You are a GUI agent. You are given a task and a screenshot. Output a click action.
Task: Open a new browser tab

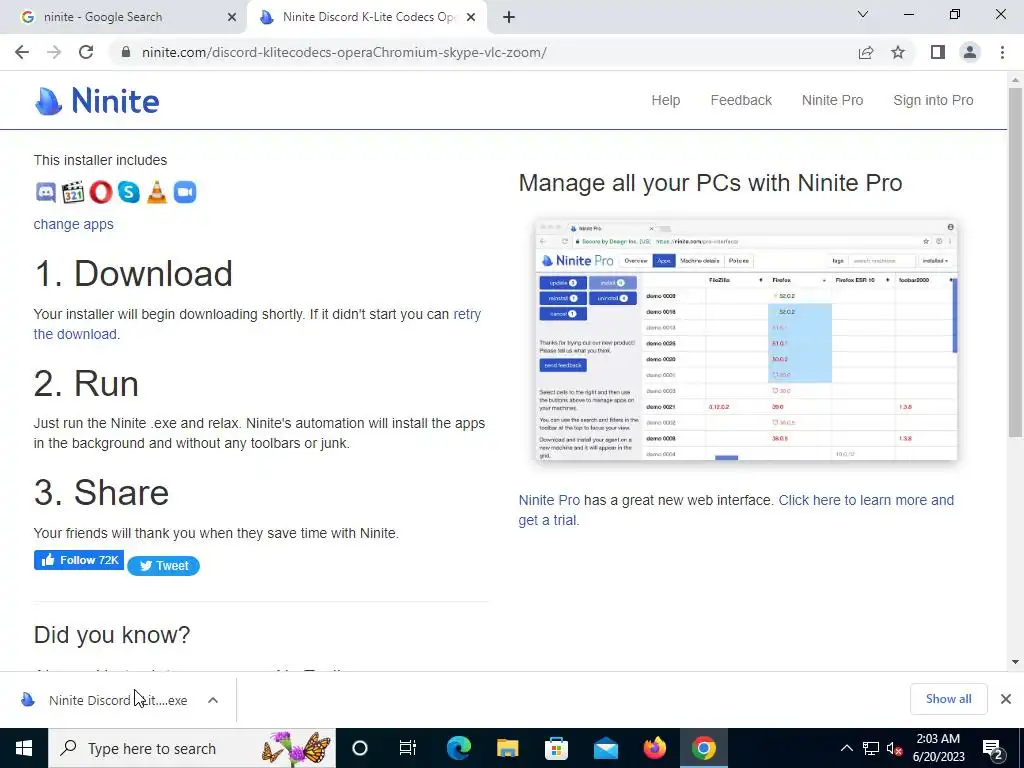tap(509, 17)
